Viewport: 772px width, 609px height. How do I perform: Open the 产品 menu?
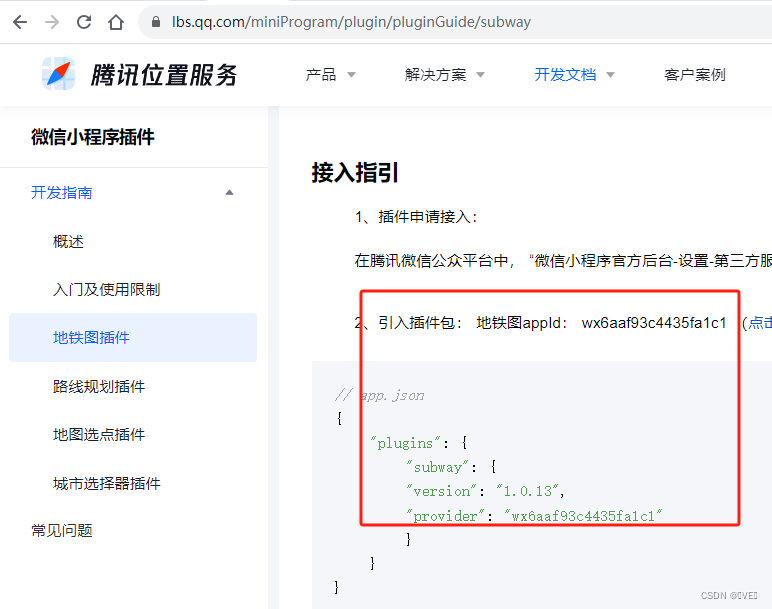pyautogui.click(x=321, y=75)
